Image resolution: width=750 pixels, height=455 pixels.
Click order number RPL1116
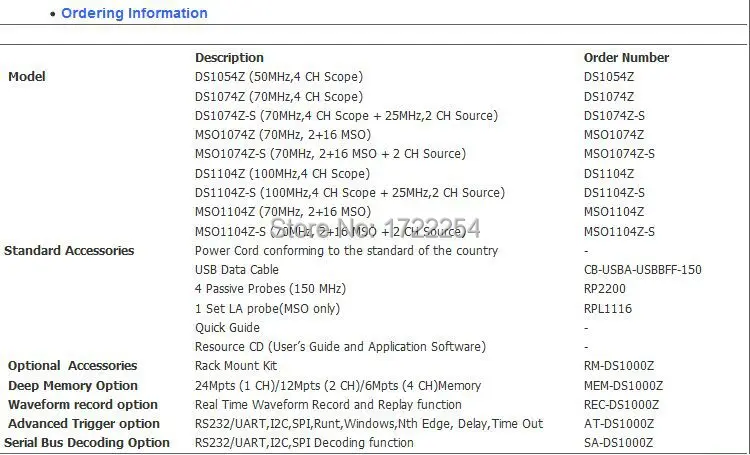tap(607, 309)
